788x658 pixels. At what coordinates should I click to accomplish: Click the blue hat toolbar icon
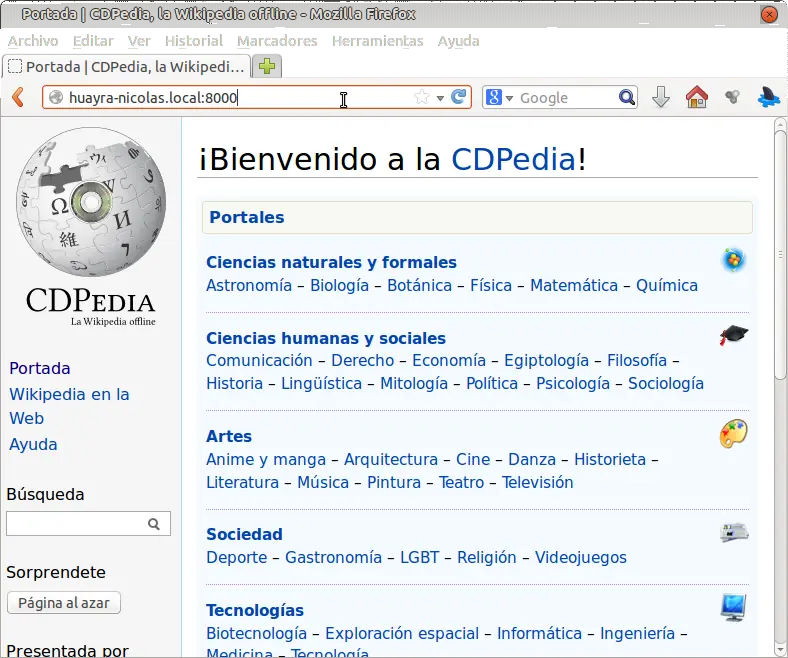click(x=769, y=97)
